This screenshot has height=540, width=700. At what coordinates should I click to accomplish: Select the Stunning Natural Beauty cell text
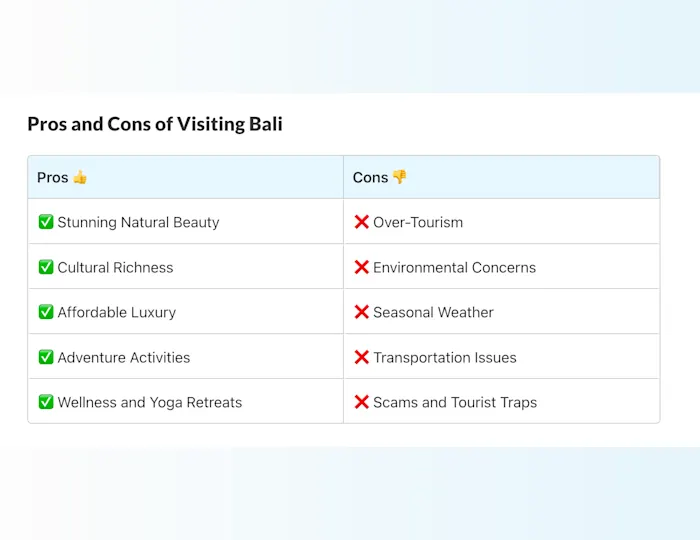pyautogui.click(x=138, y=222)
